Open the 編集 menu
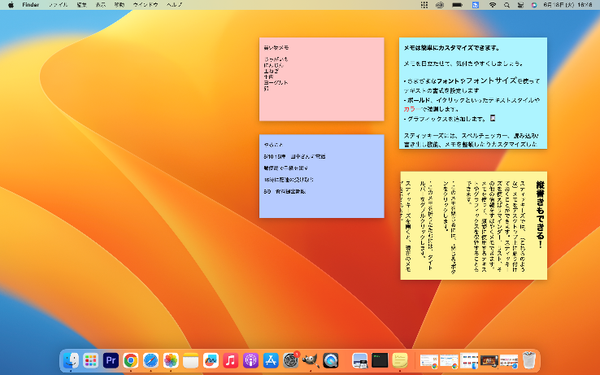This screenshot has height=375, width=600. pyautogui.click(x=82, y=5)
